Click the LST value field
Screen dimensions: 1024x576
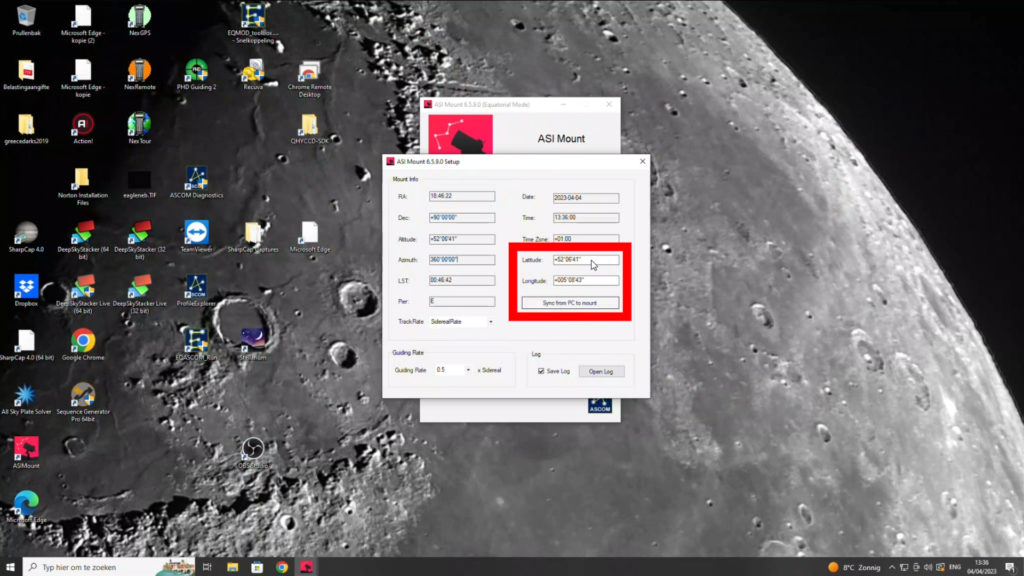462,280
